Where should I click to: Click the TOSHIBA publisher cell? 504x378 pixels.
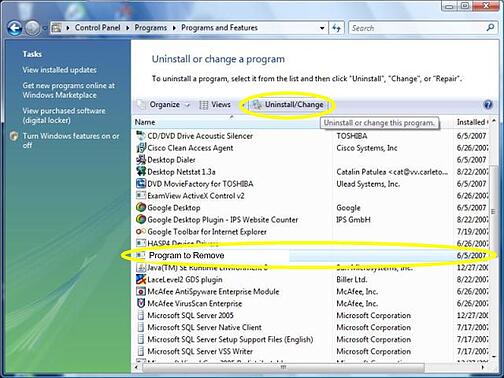coord(352,136)
